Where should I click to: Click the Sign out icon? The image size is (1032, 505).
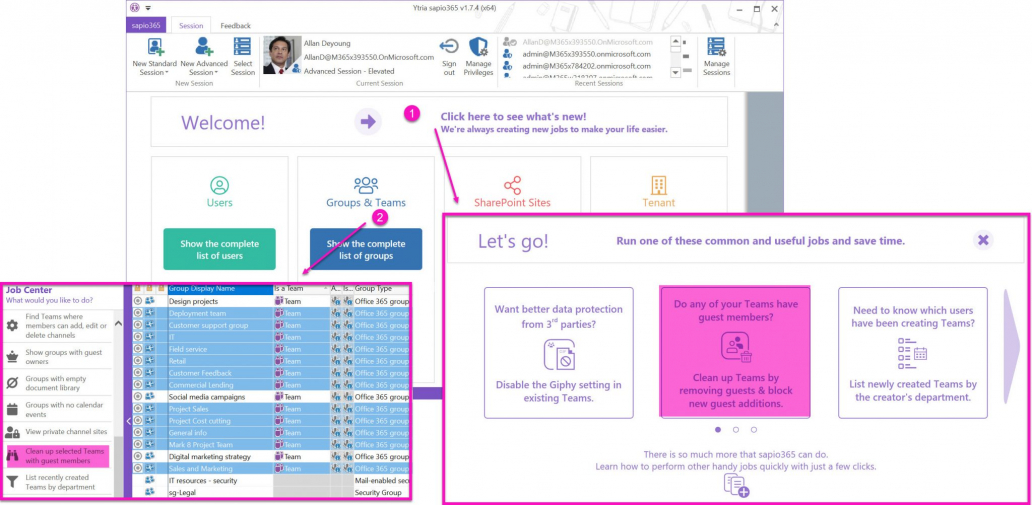pos(449,47)
